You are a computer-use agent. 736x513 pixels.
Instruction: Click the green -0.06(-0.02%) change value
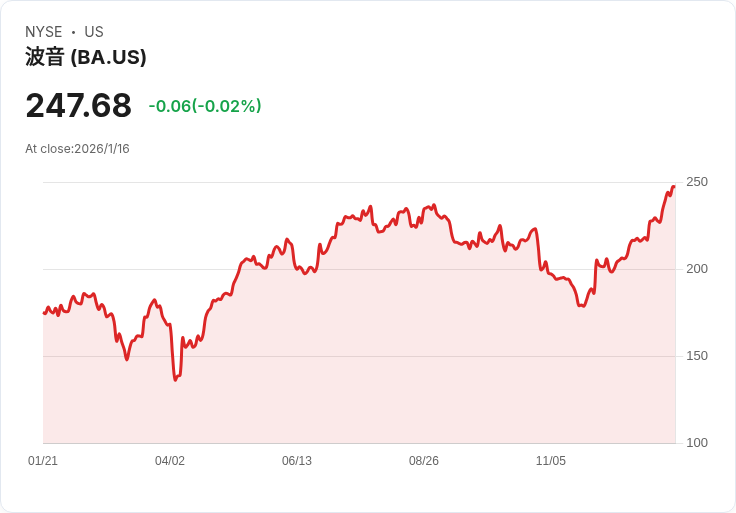tap(205, 106)
